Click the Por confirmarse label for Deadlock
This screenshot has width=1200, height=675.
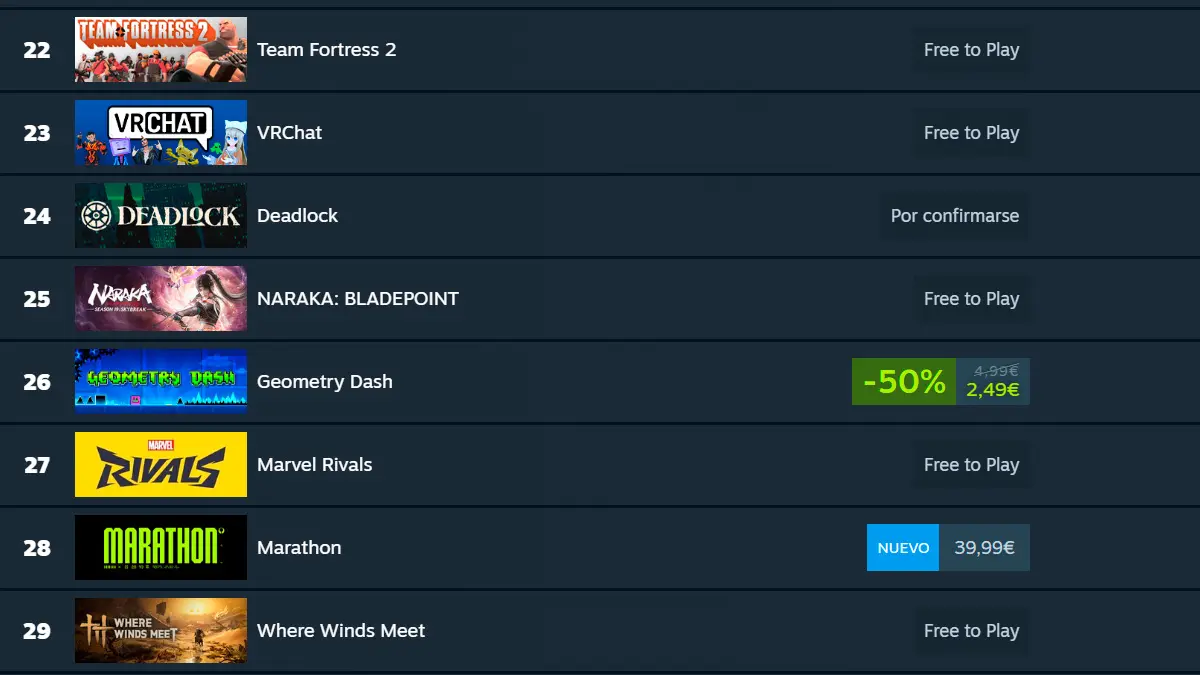coord(954,216)
